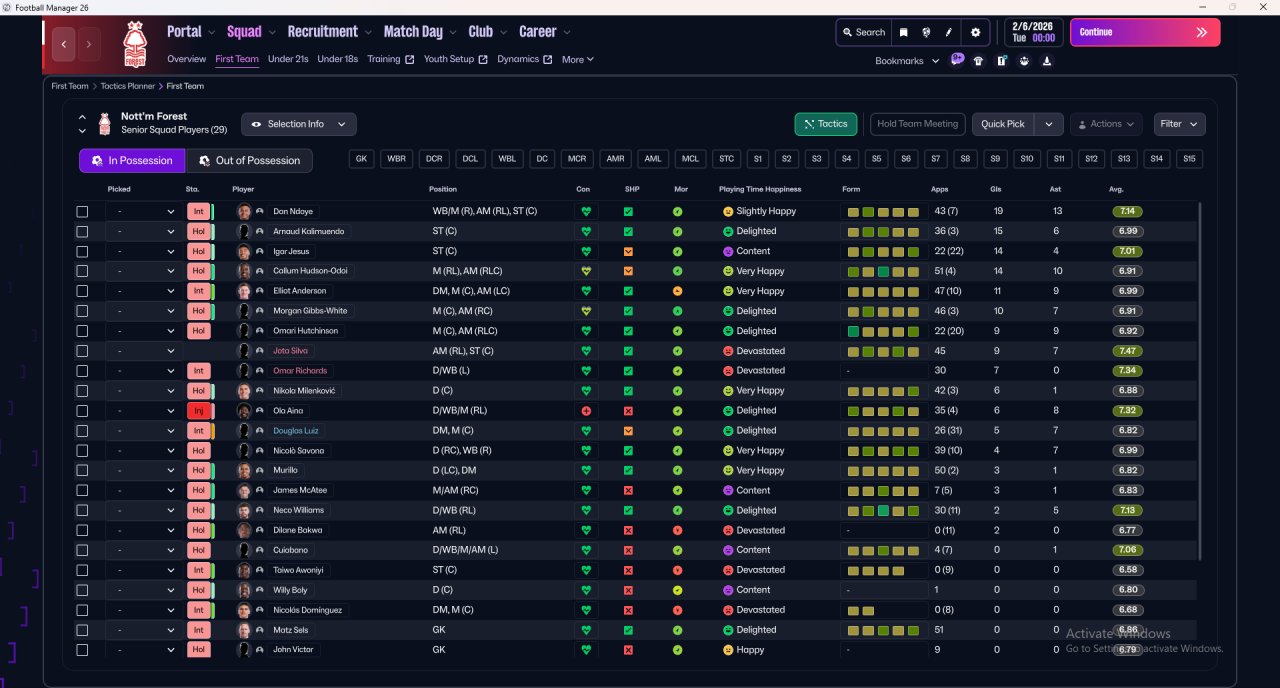
Task: Switch to the Under 21s tab
Action: click(x=288, y=59)
